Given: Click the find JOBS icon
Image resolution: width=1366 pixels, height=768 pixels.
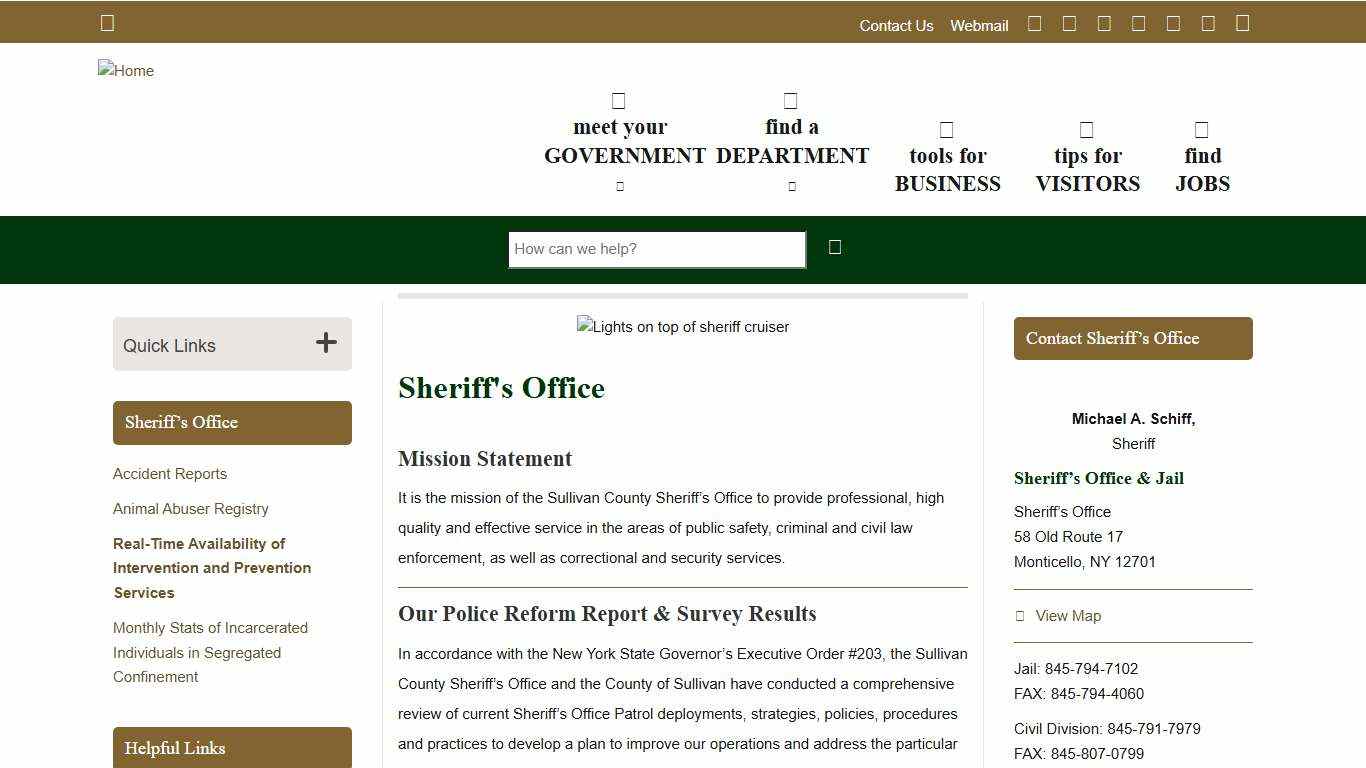Looking at the screenshot, I should pos(1200,128).
